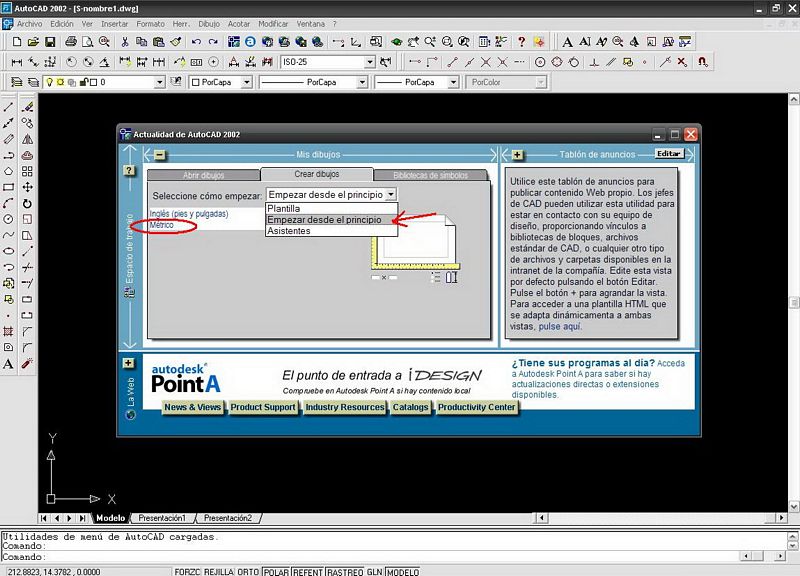The width and height of the screenshot is (800, 576).
Task: Toggle REFENT object snap in the status bar
Action: point(308,572)
